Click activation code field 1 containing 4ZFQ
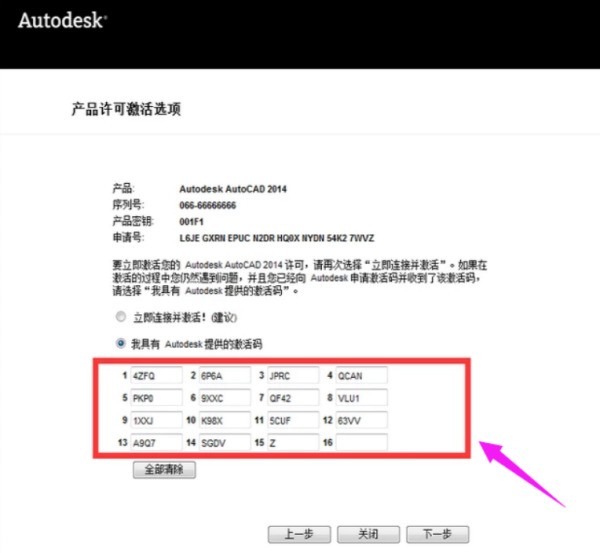600x553 pixels. coord(156,375)
